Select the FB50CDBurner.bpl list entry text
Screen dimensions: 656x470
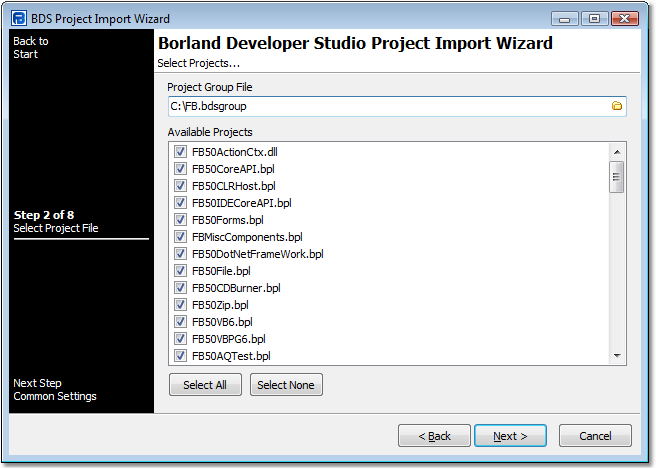click(x=236, y=288)
